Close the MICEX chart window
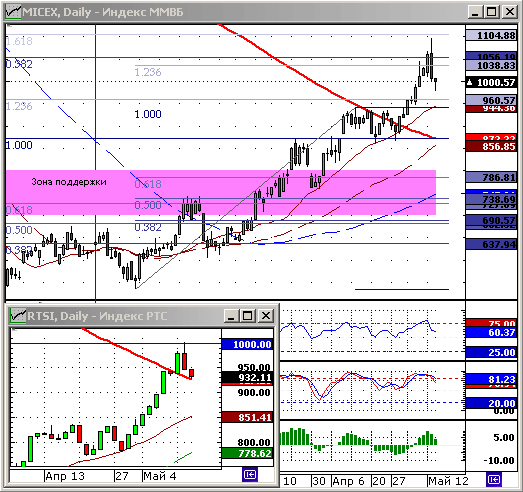The image size is (523, 492). pos(510,12)
